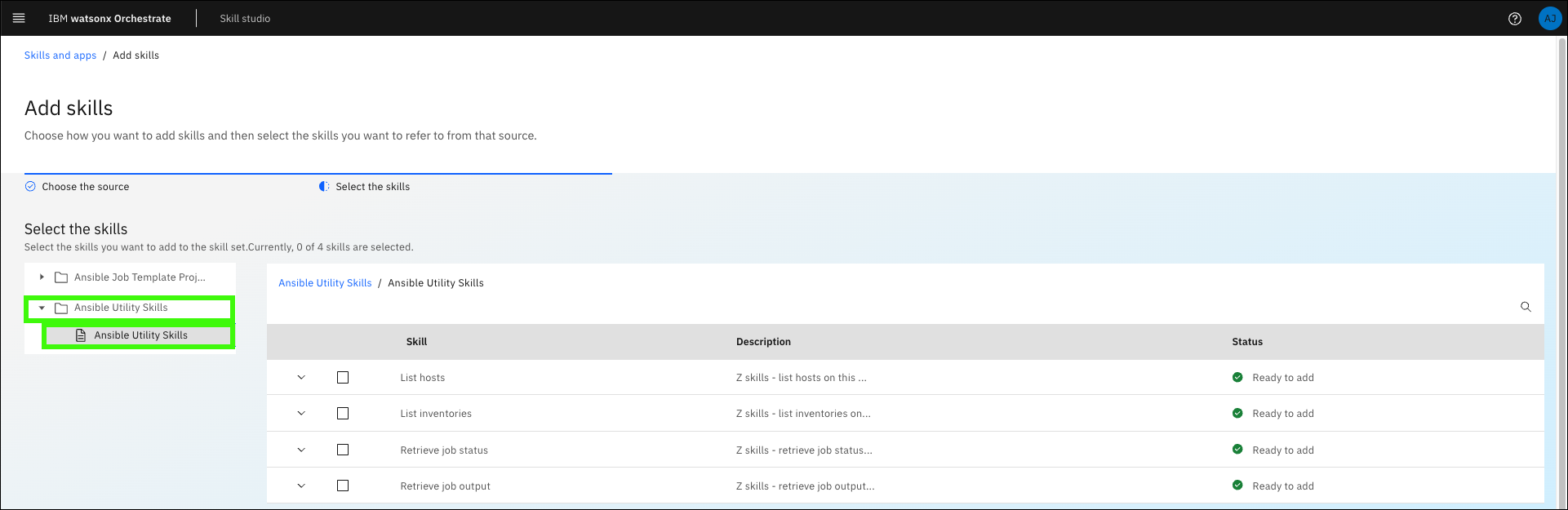This screenshot has height=510, width=1568.
Task: Expand the List hosts row details
Action: (x=301, y=378)
